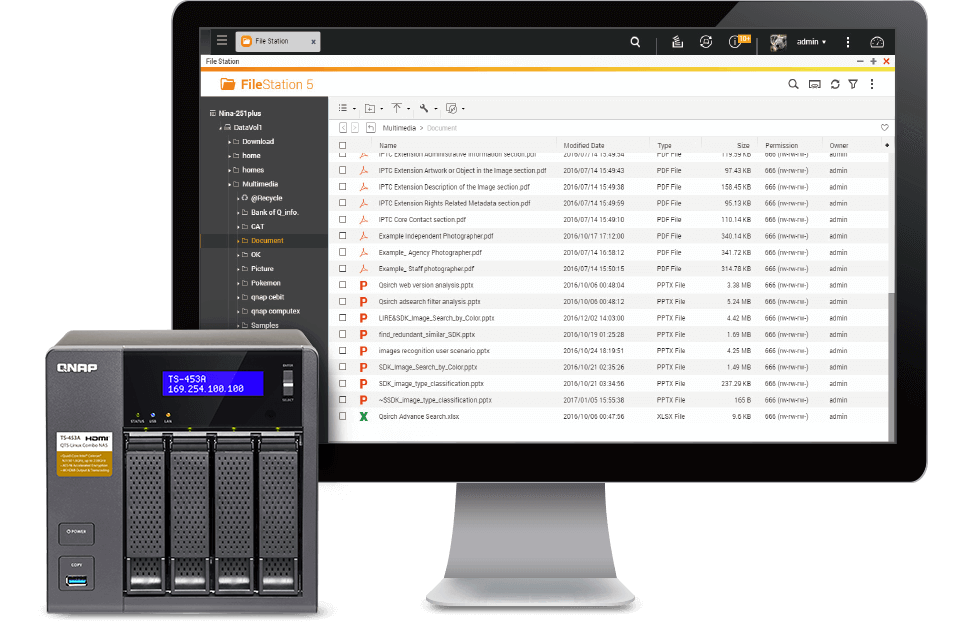Click the remote mount icon on the toolbar
The width and height of the screenshot is (980, 640).
click(x=452, y=108)
